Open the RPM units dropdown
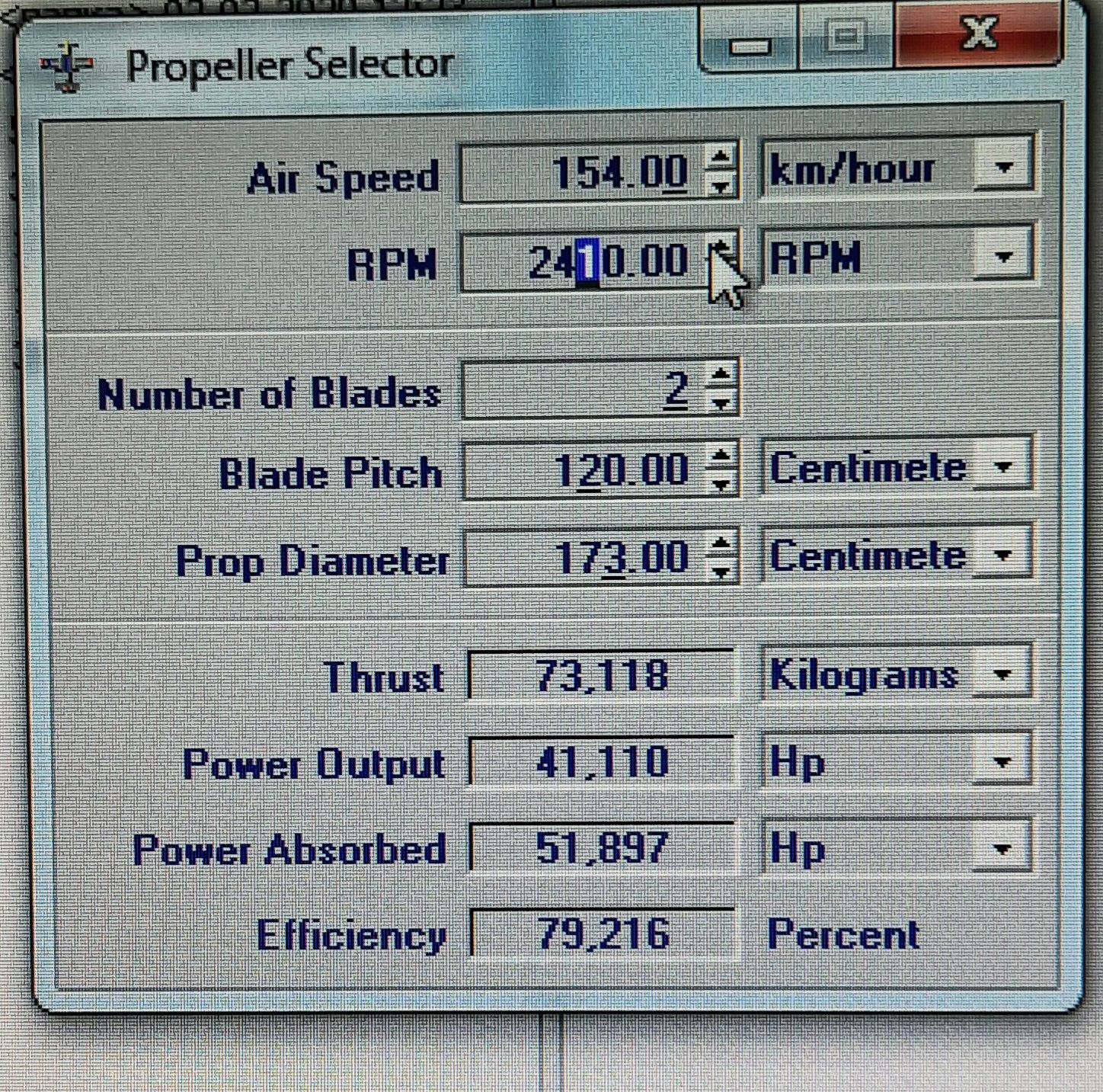The width and height of the screenshot is (1103, 1092). click(1002, 256)
